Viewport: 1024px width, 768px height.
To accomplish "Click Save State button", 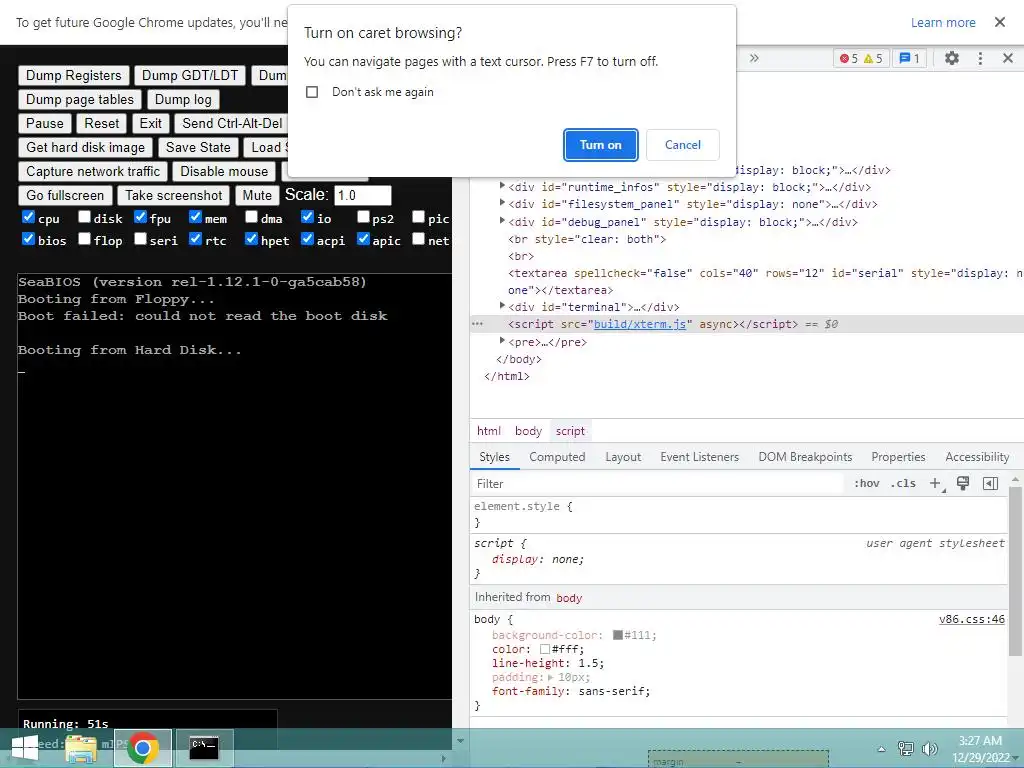I will click(x=198, y=148).
